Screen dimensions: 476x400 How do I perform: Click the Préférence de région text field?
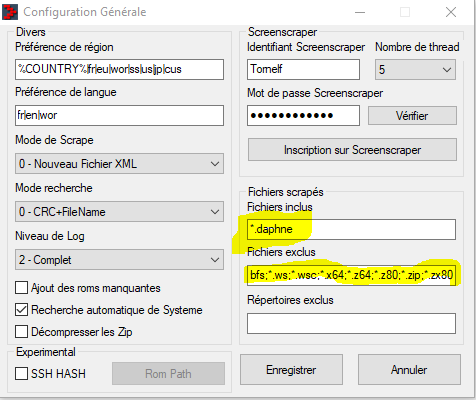tap(119, 69)
